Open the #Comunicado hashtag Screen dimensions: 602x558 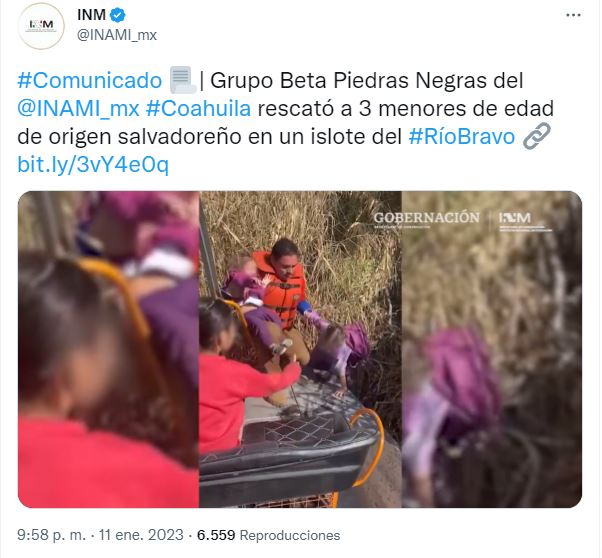pos(90,81)
